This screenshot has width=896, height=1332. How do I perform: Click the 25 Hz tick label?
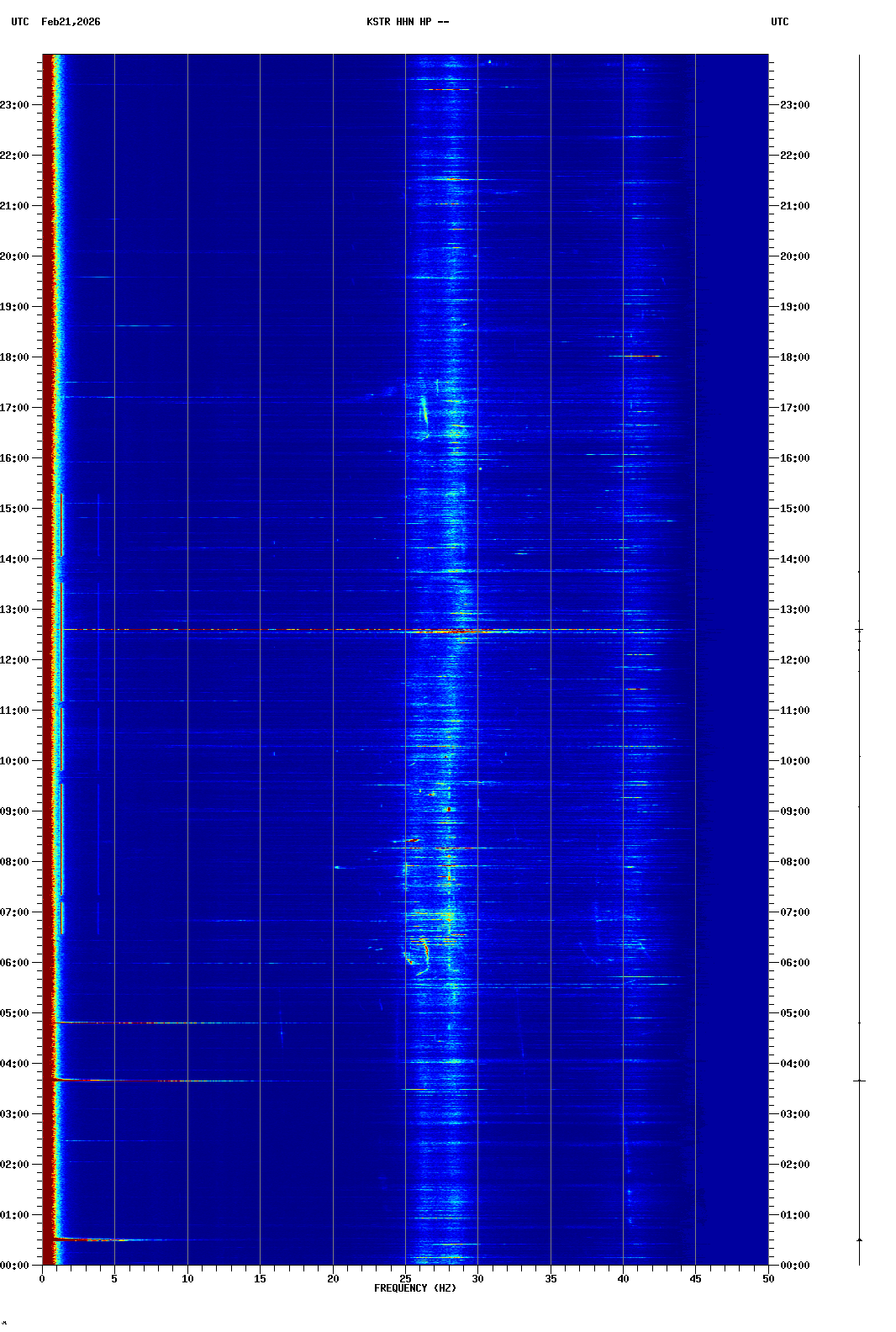tap(405, 1278)
